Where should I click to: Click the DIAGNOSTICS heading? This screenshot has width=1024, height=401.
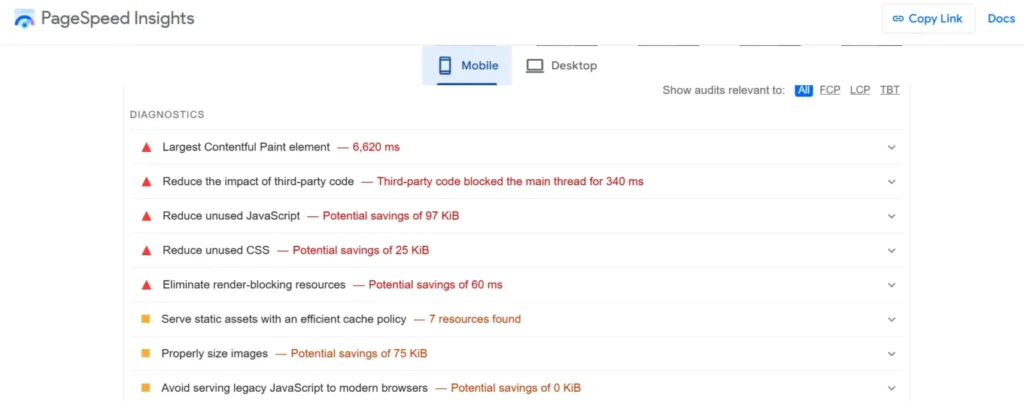pos(167,115)
